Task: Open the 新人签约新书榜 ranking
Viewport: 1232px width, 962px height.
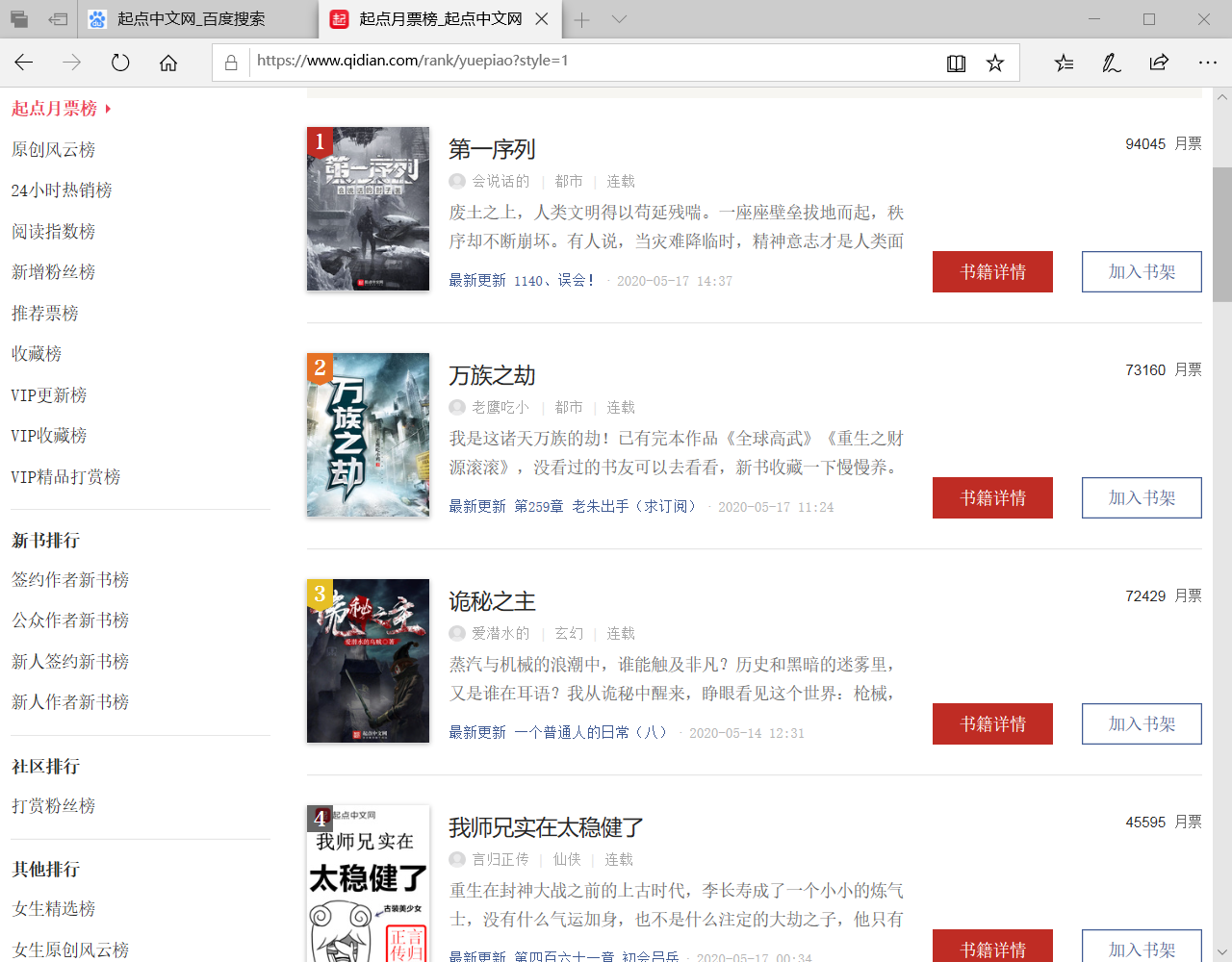Action: tap(70, 662)
